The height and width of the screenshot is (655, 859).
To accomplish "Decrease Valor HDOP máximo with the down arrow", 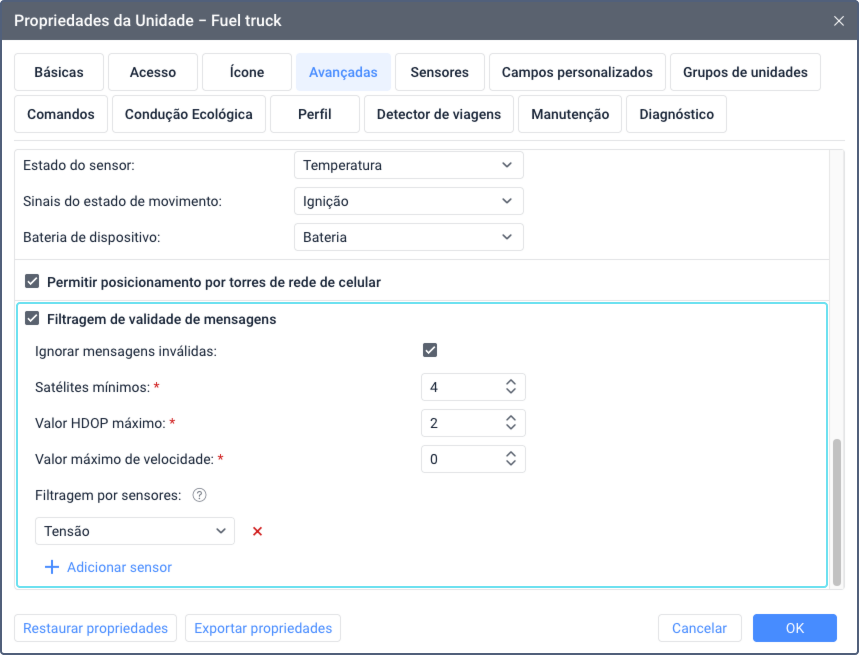I will pos(511,428).
